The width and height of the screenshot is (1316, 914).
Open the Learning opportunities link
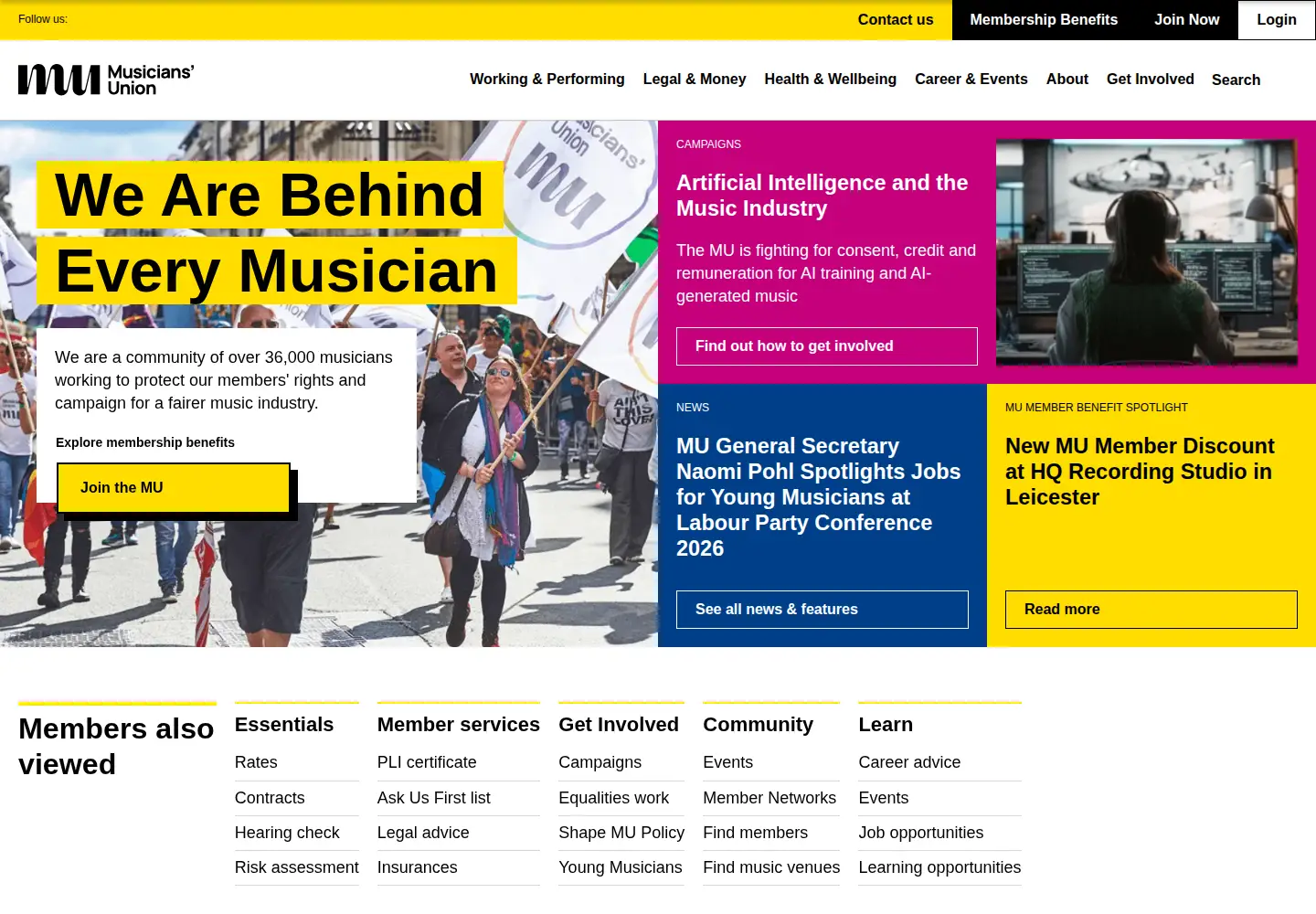click(939, 867)
